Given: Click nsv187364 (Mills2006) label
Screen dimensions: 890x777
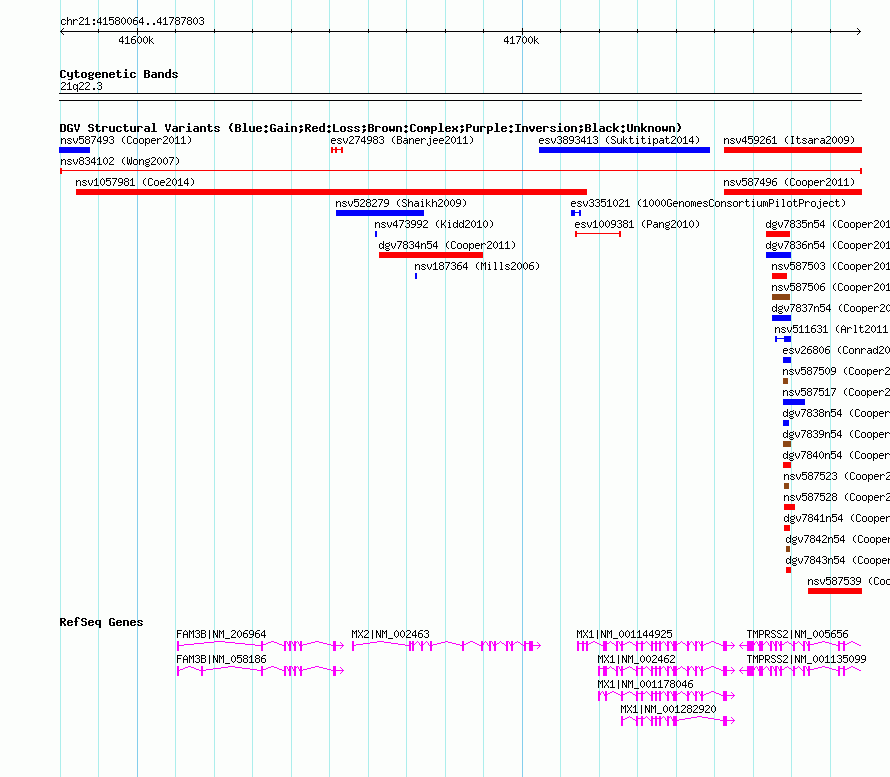Looking at the screenshot, I should [477, 266].
